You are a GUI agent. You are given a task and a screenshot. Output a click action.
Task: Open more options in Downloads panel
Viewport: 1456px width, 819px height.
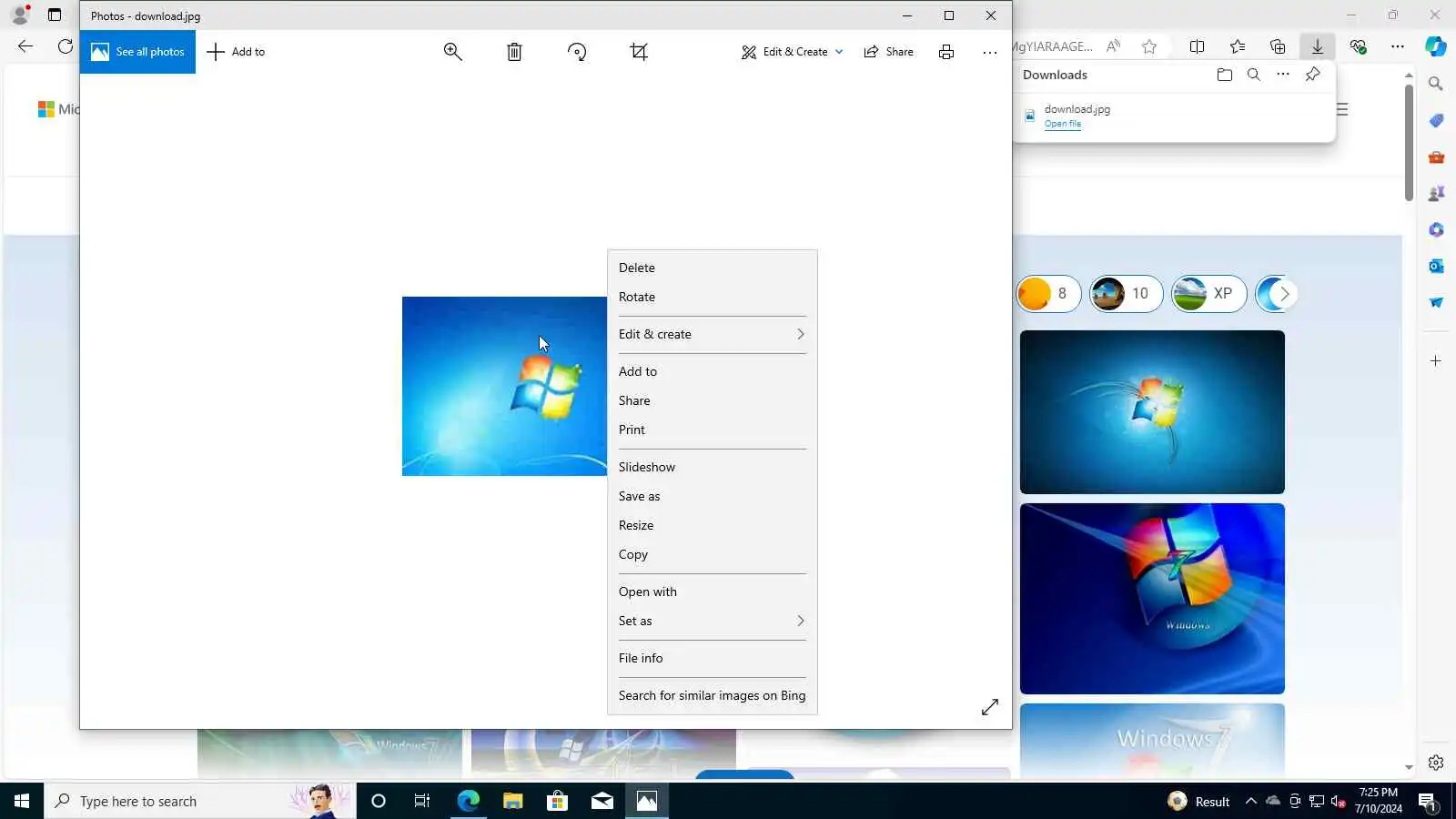point(1282,75)
